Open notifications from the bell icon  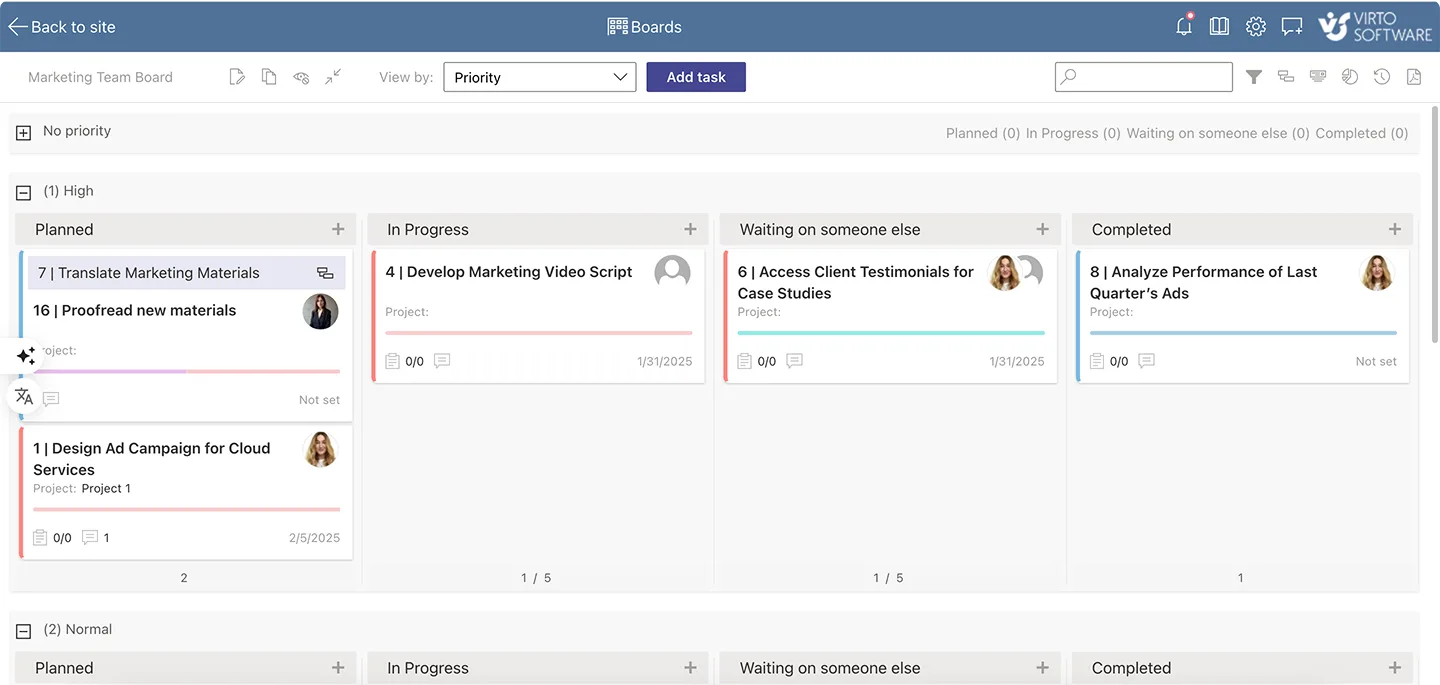(x=1183, y=26)
